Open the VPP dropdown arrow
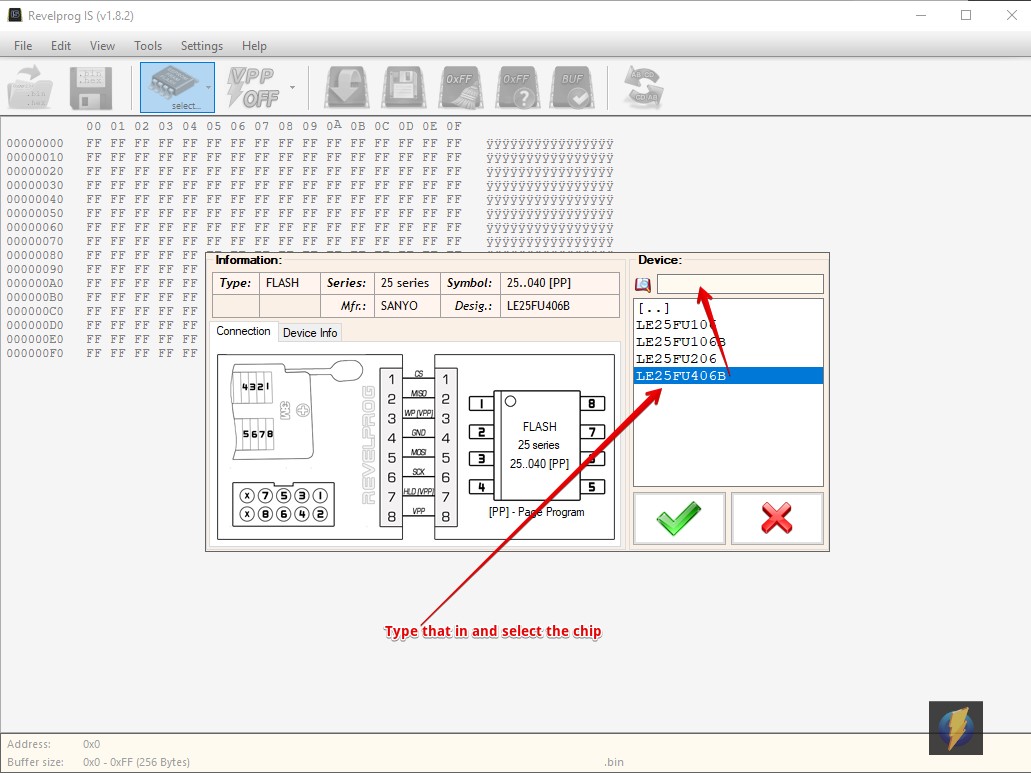The image size is (1031, 773). click(x=293, y=87)
